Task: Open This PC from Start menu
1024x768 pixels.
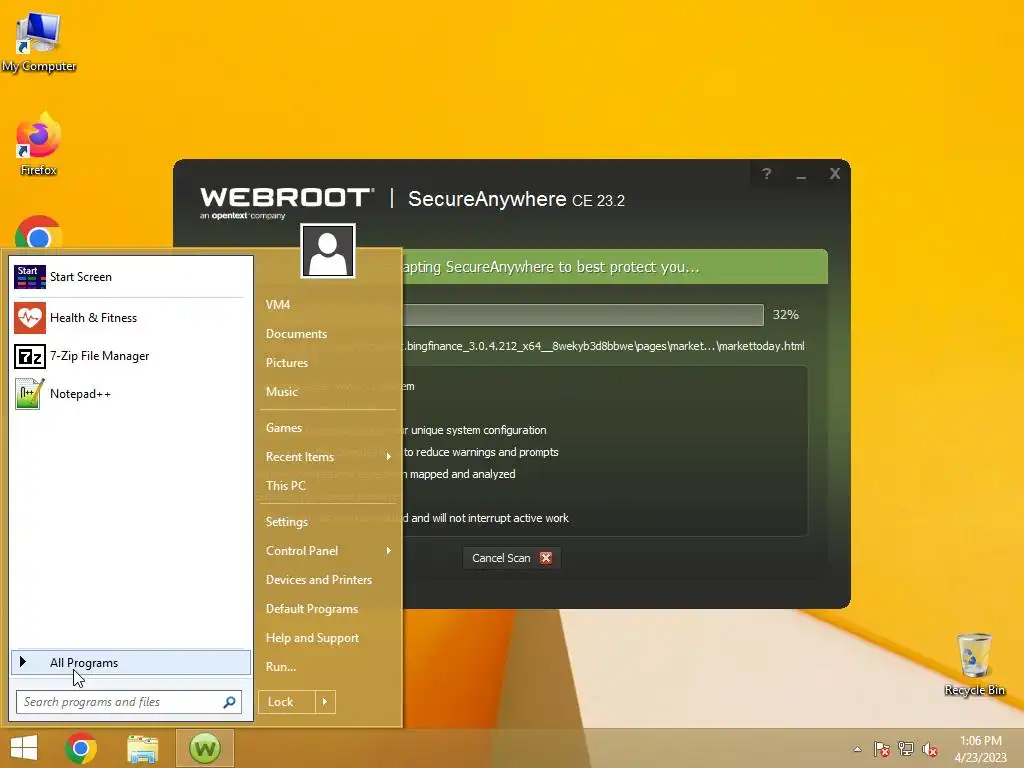Action: click(286, 485)
